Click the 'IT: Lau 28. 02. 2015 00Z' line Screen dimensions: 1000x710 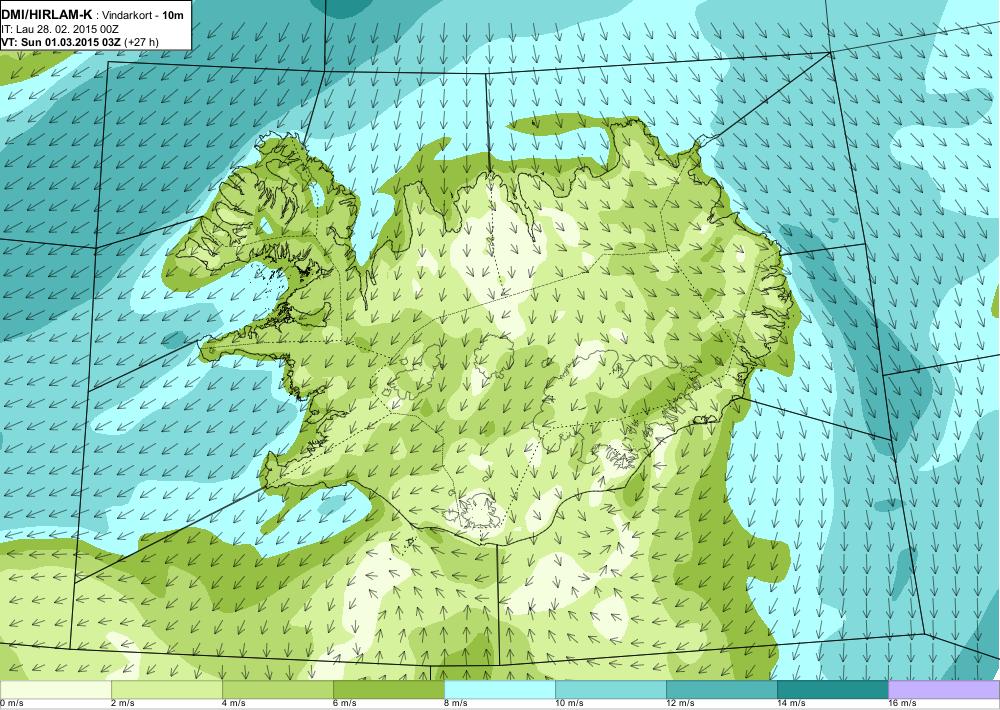(60, 29)
